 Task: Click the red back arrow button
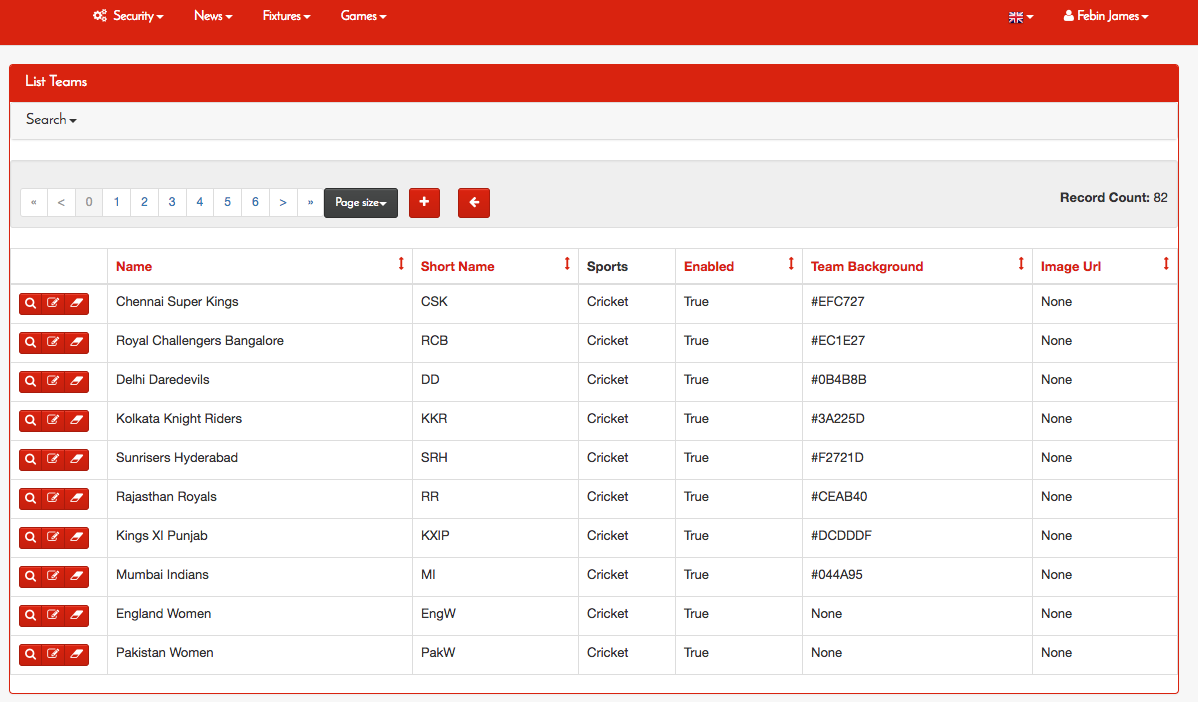click(474, 202)
